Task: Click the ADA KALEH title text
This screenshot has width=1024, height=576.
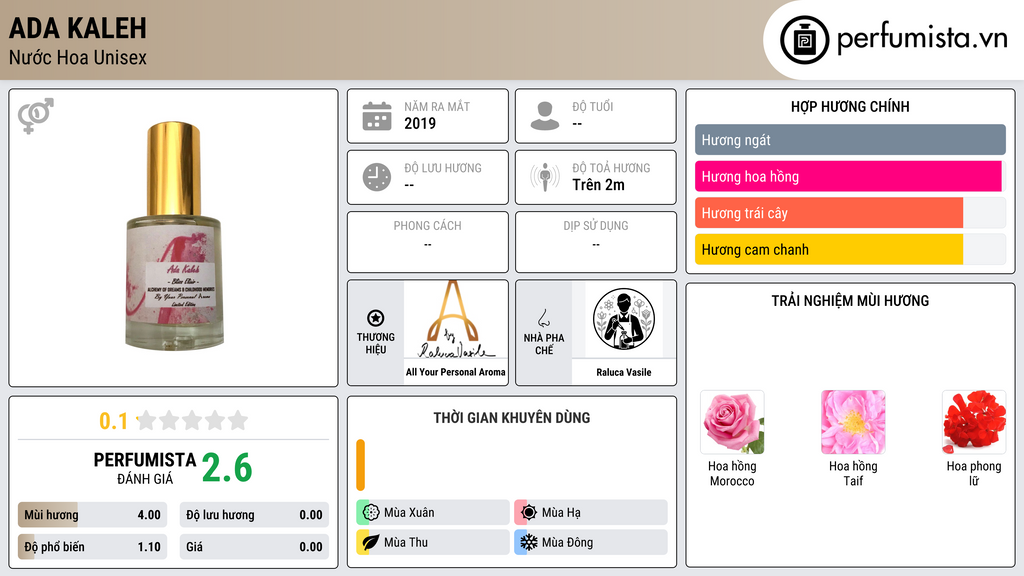Action: (x=78, y=28)
